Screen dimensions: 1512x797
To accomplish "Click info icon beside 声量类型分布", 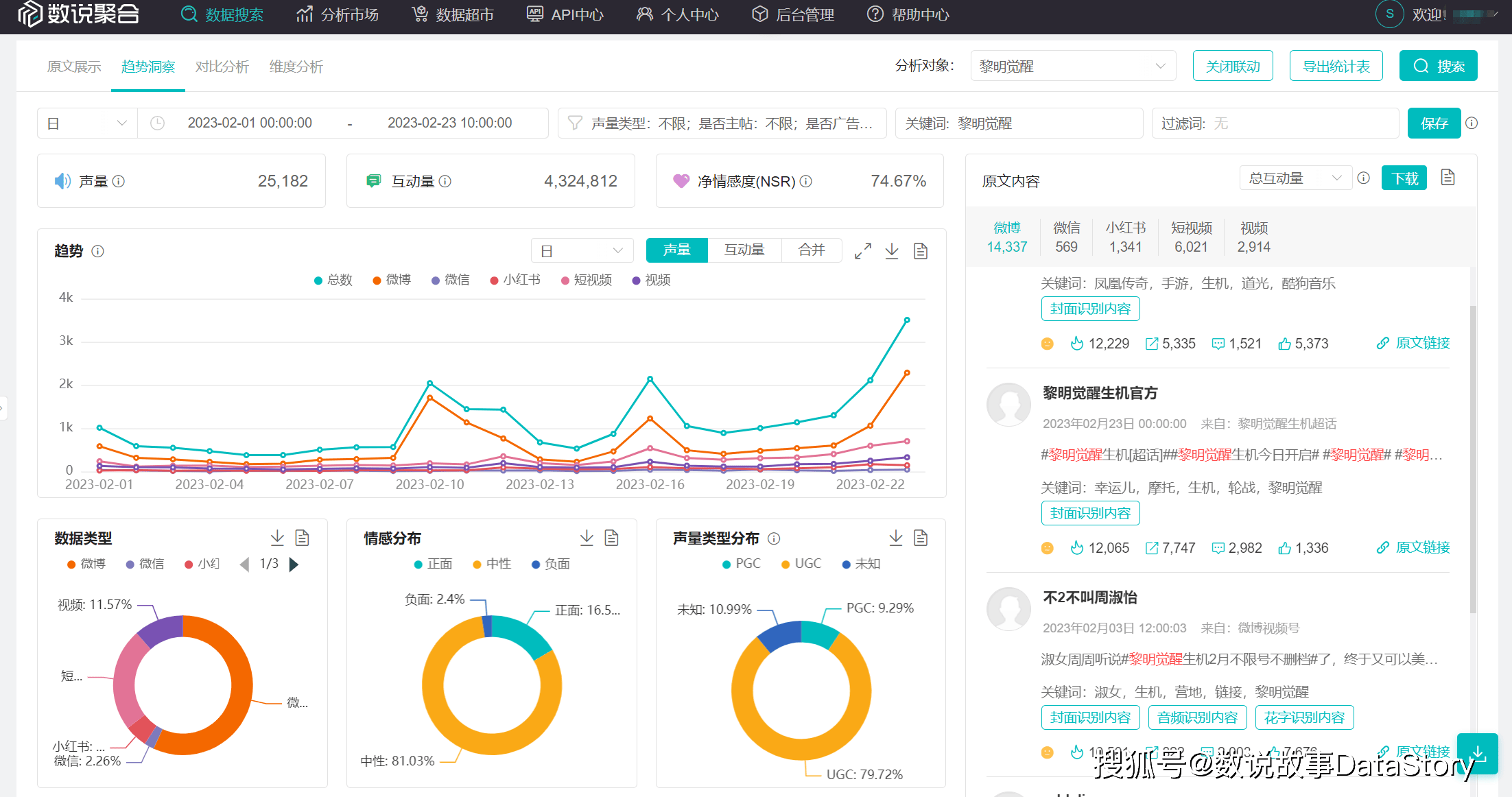I will pos(774,538).
